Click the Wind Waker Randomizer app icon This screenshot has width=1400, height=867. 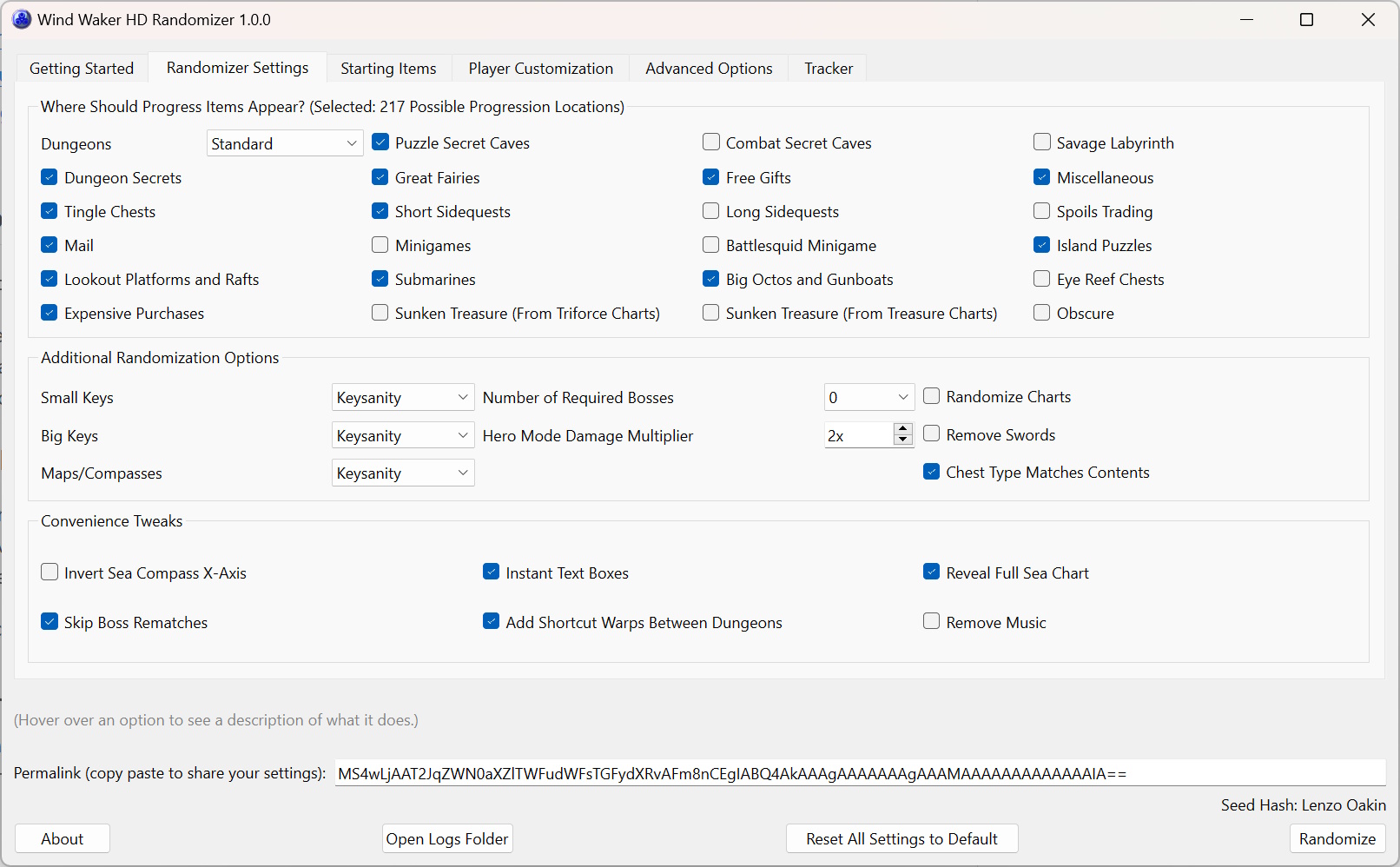(x=22, y=19)
